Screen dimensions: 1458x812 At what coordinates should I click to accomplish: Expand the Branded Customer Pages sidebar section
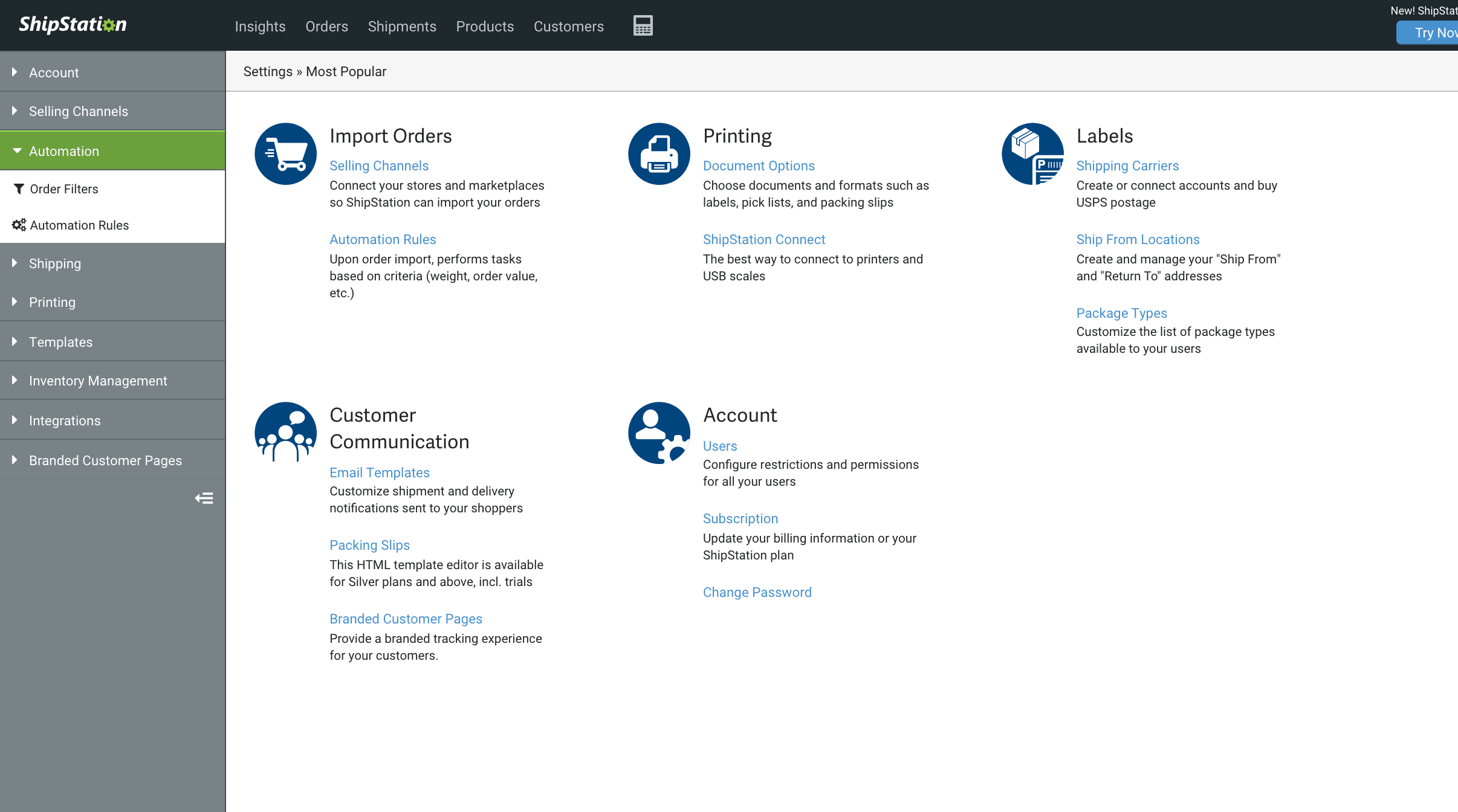[x=112, y=460]
